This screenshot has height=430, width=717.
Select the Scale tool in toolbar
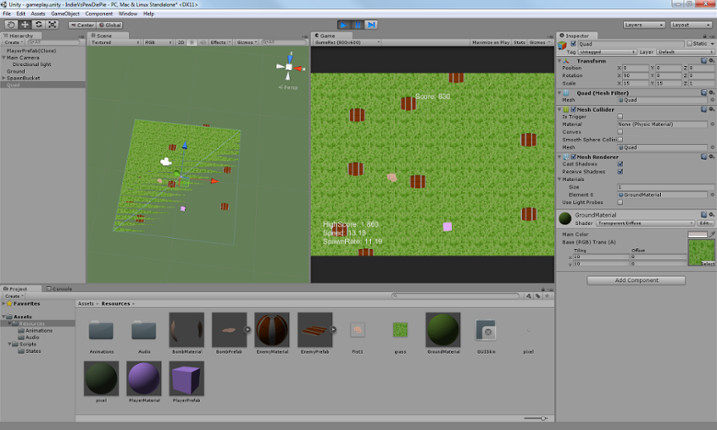coord(52,24)
